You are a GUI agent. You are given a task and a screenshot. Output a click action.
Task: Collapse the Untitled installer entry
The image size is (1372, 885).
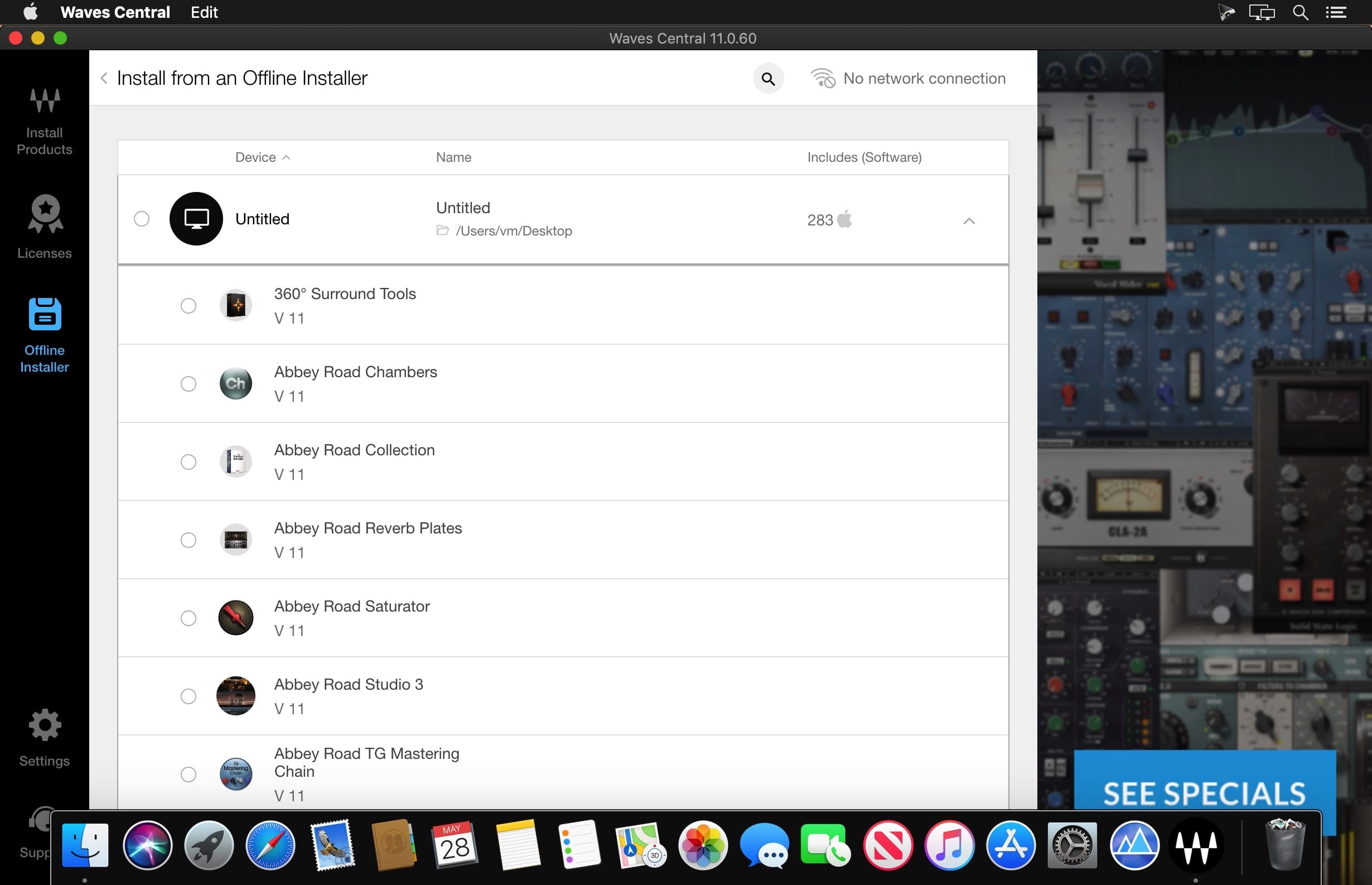point(967,220)
